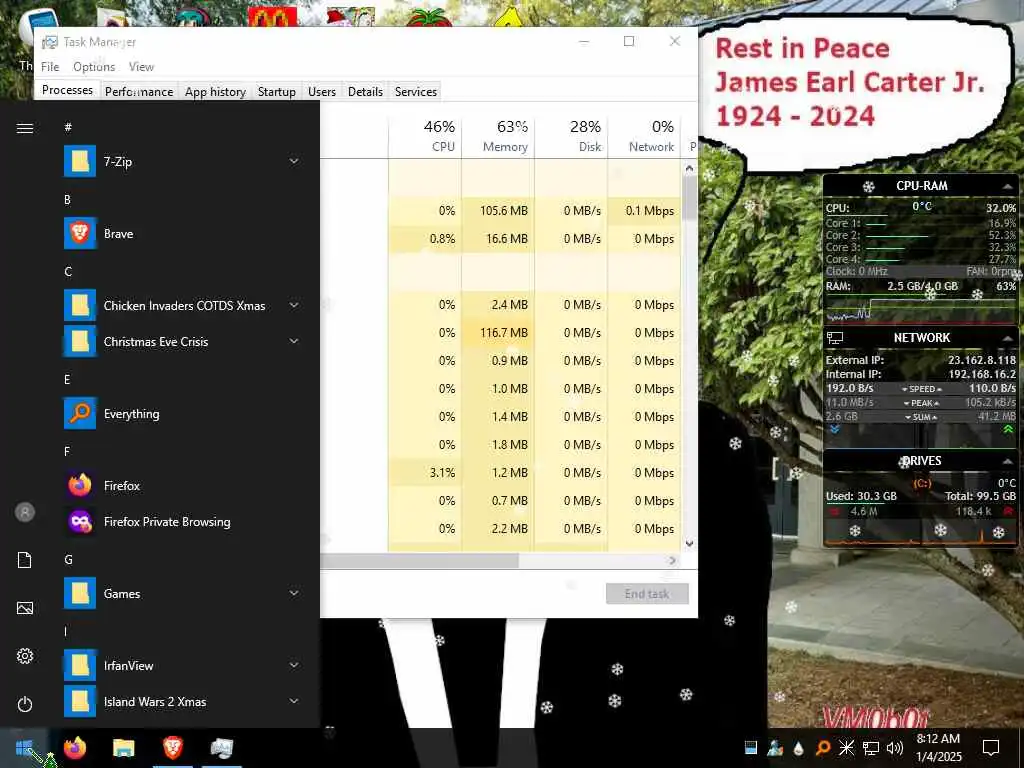Collapse the DRIVES widget panel arrow

click(1007, 461)
